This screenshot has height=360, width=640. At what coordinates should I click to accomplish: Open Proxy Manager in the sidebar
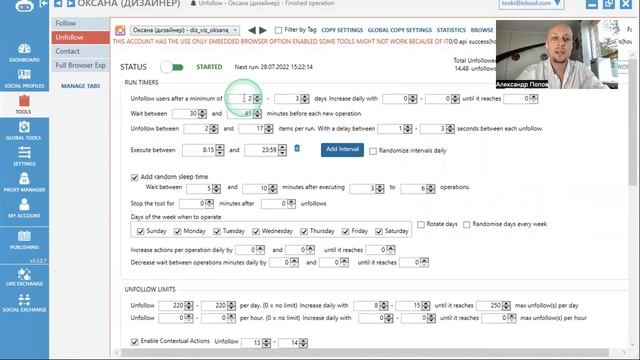click(24, 182)
